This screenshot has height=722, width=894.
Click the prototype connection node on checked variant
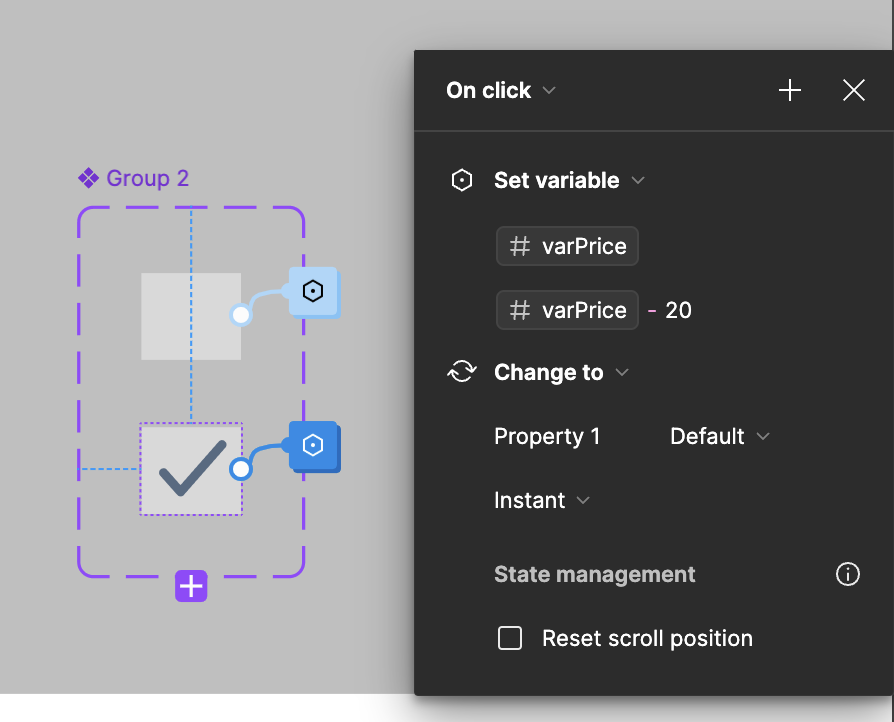[241, 469]
